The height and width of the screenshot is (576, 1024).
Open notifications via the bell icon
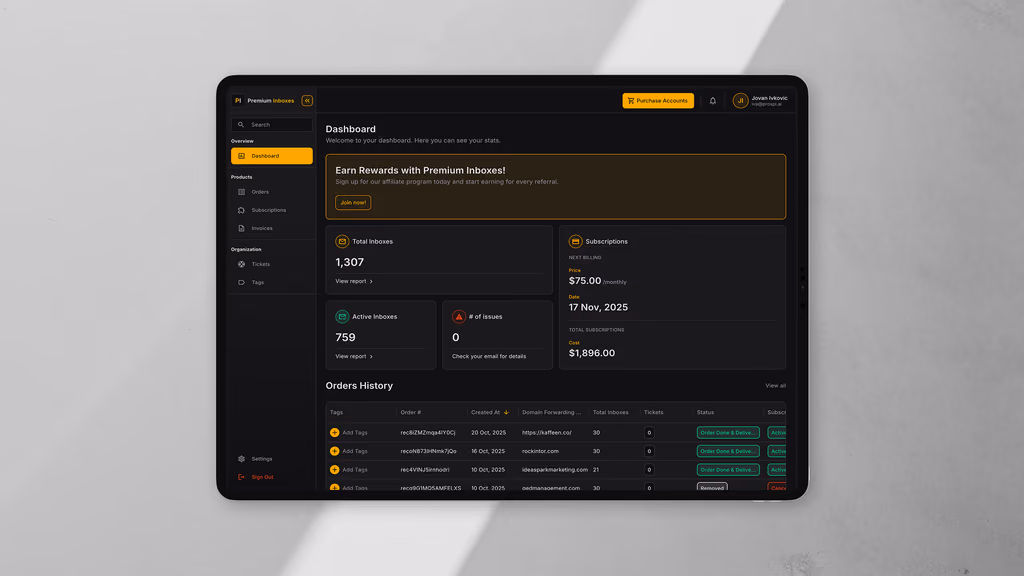712,101
